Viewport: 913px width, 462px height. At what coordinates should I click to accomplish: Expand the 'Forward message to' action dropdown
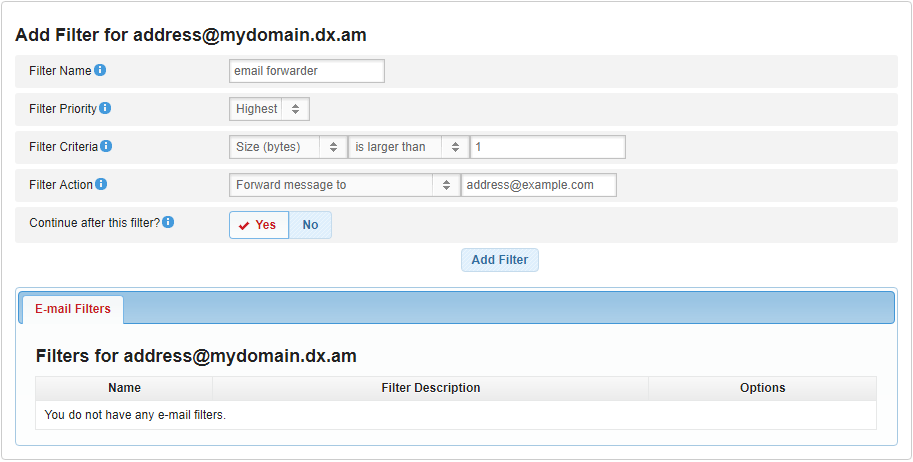point(344,185)
